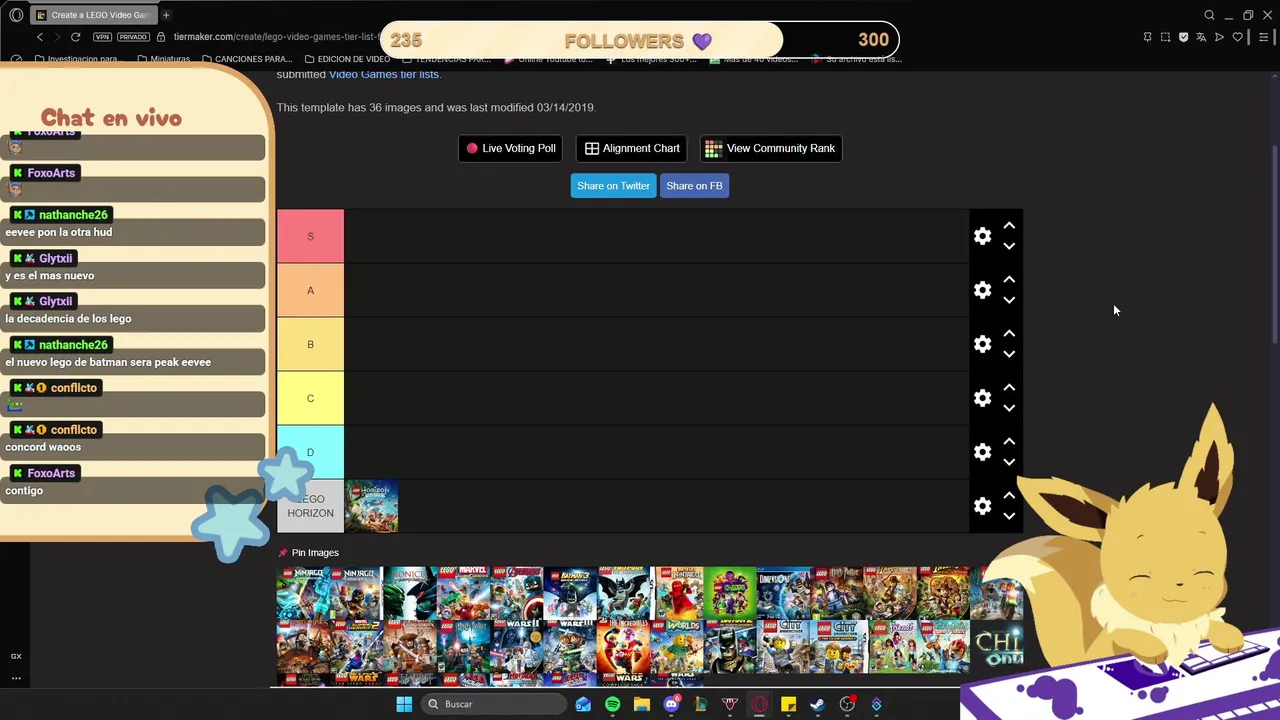Pick the LEGO Dimensions cover
Image resolution: width=1280 pixels, height=720 pixels.
783,593
